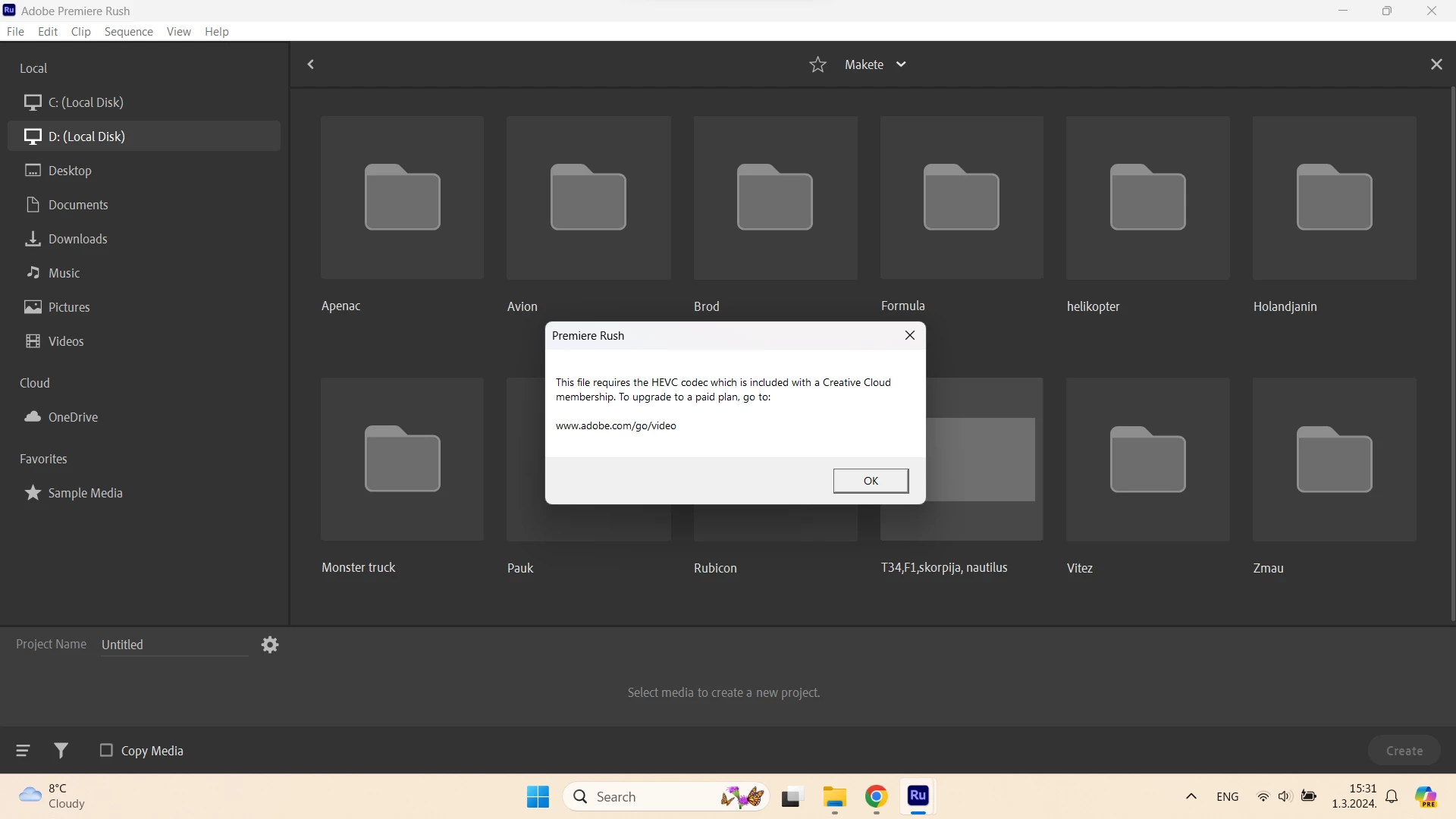This screenshot has width=1456, height=819.
Task: Show hidden system tray icons chevron
Action: [1191, 797]
